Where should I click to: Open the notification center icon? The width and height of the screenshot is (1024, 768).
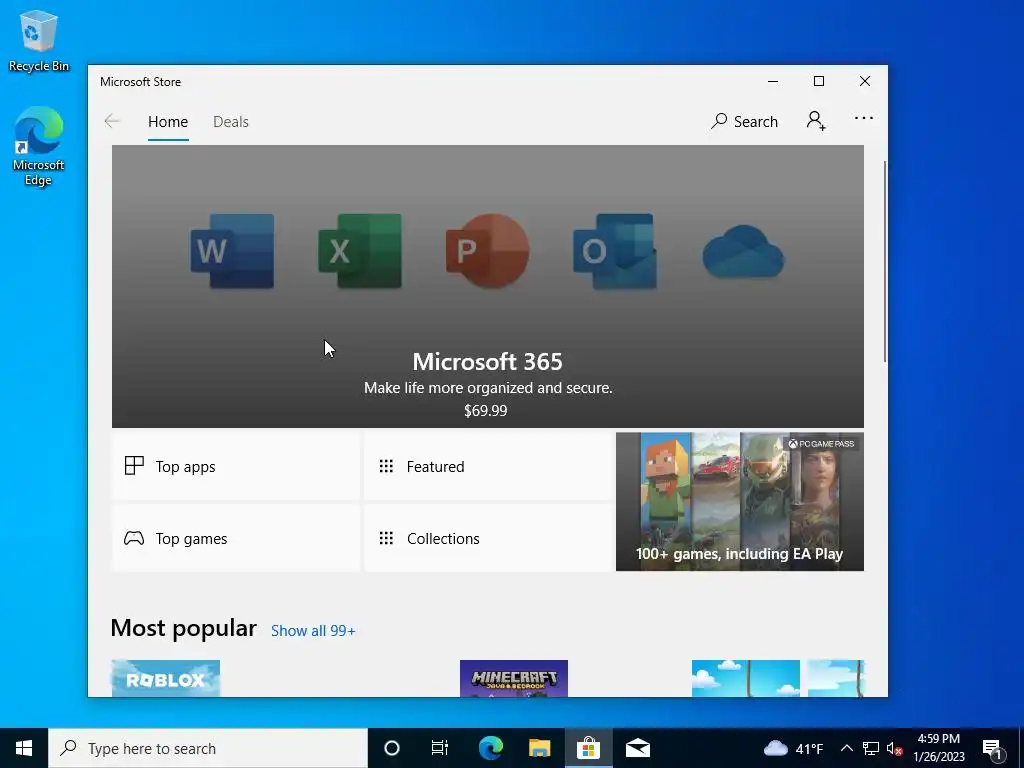[x=992, y=748]
